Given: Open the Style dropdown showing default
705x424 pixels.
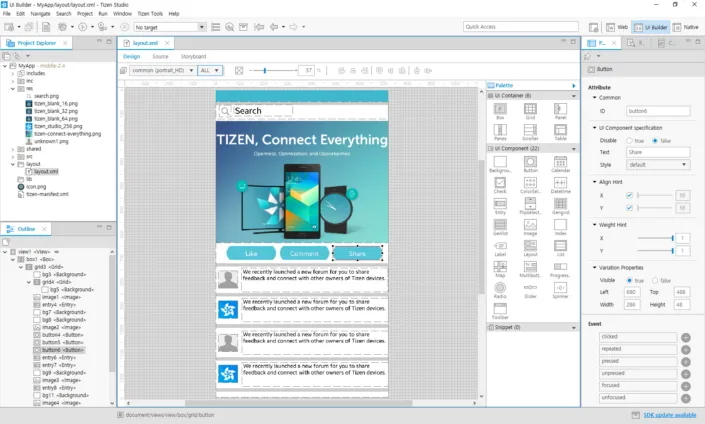Looking at the screenshot, I should (x=658, y=164).
